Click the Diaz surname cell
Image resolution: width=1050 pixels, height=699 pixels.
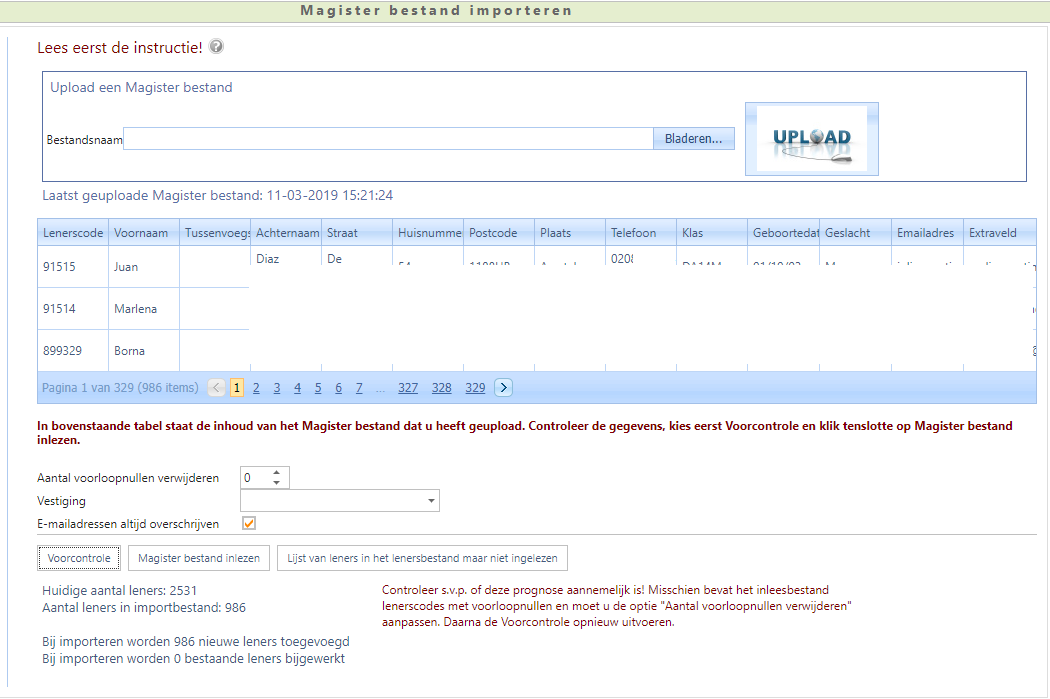pos(286,258)
